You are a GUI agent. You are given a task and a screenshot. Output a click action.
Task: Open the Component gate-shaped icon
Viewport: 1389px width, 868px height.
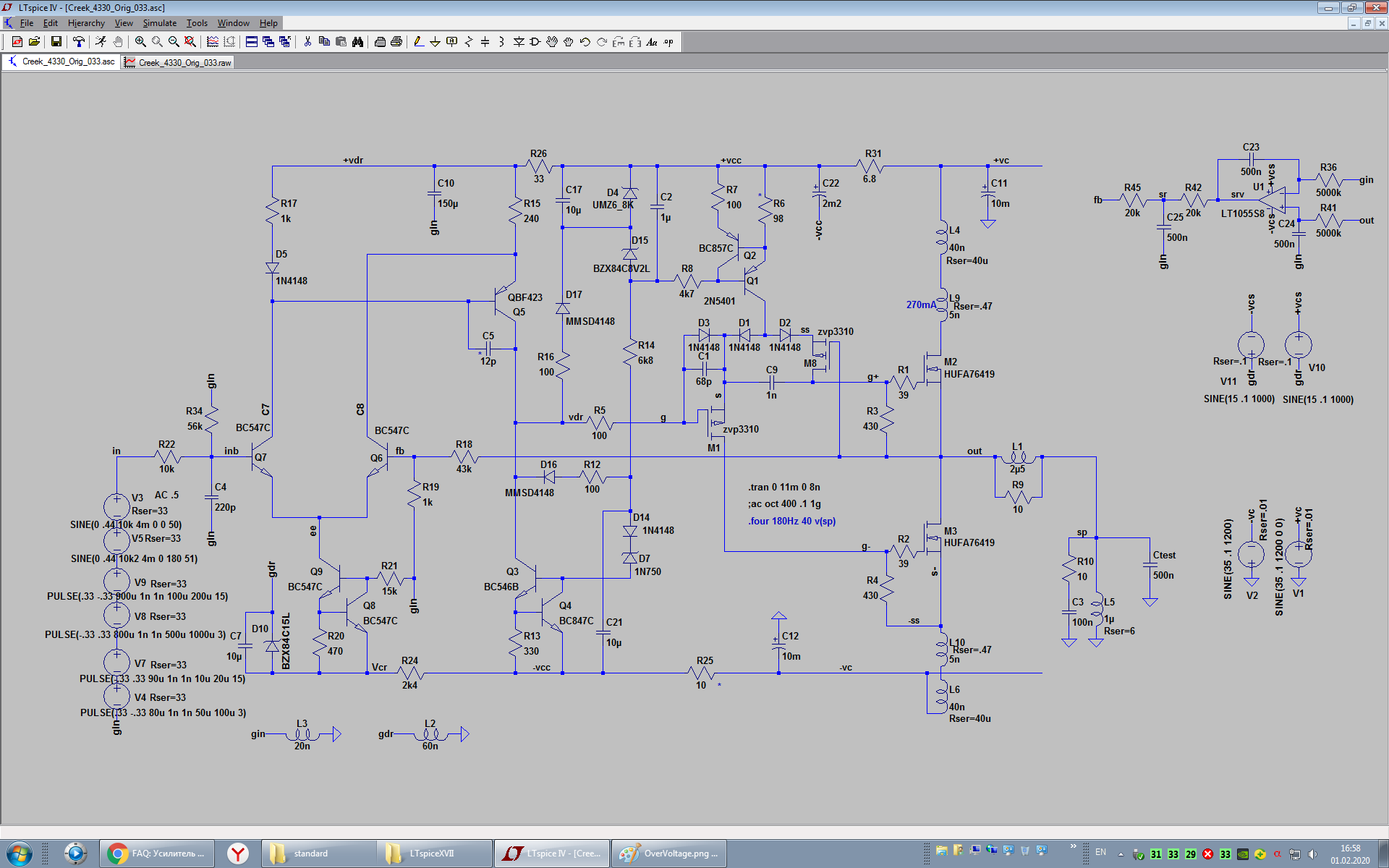535,42
